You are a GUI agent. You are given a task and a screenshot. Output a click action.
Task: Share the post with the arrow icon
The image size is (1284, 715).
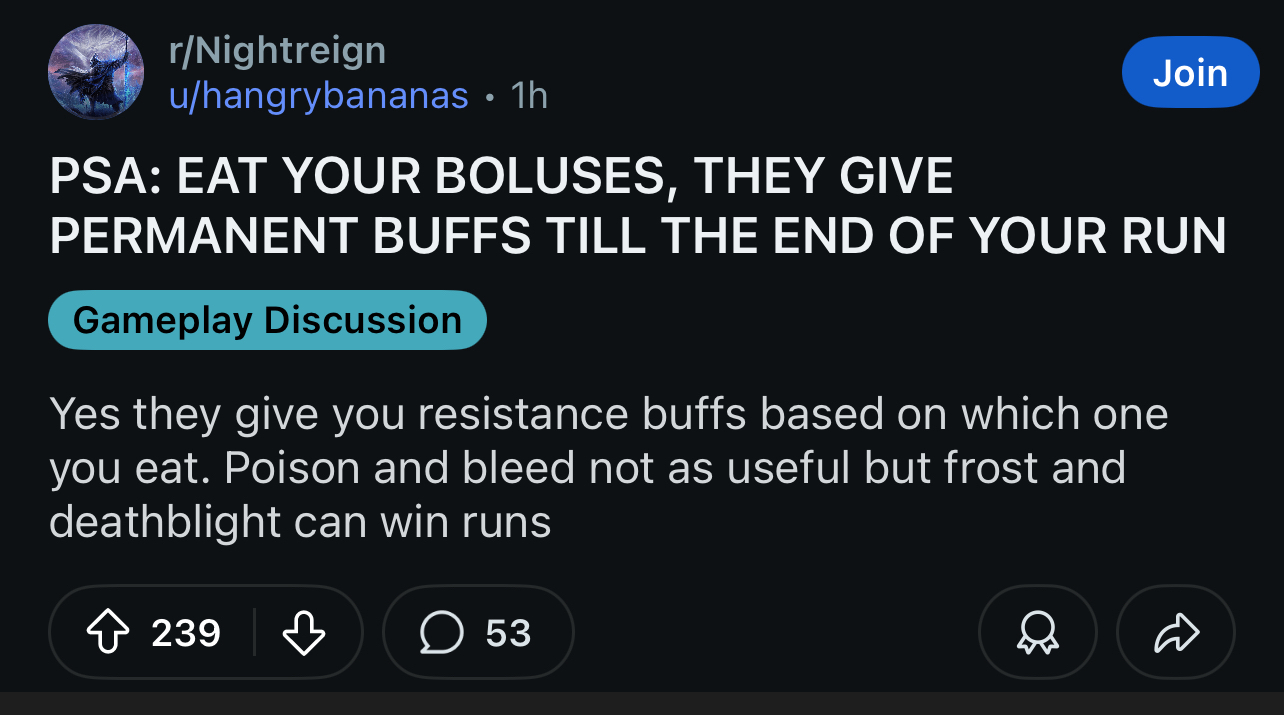point(1175,633)
